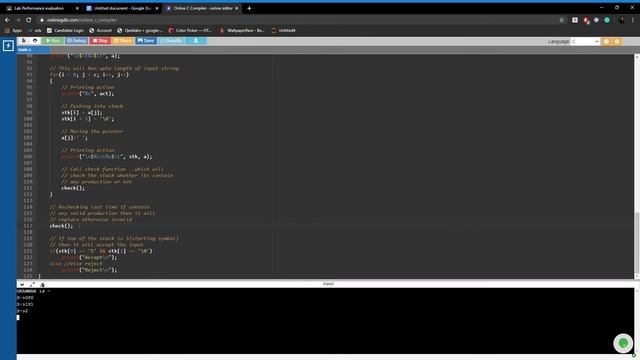Screen dimensions: 640x360
Task: Open the Qwiklabs bookmark
Action: click(140, 30)
